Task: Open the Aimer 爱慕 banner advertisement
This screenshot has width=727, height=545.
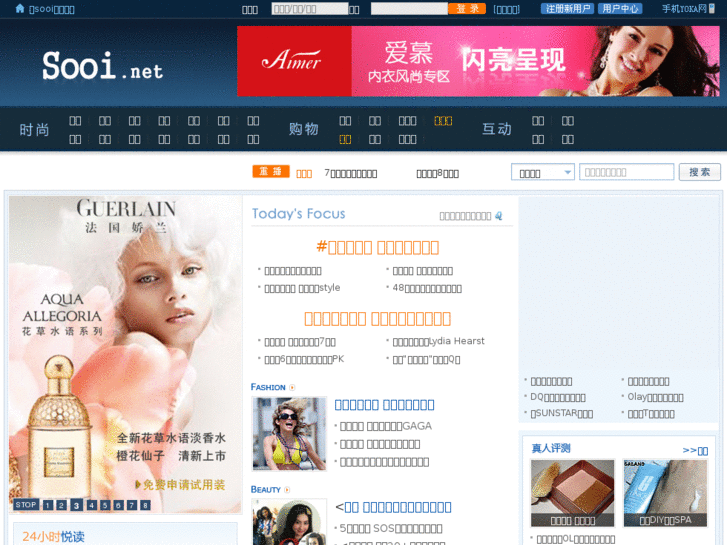Action: click(478, 61)
